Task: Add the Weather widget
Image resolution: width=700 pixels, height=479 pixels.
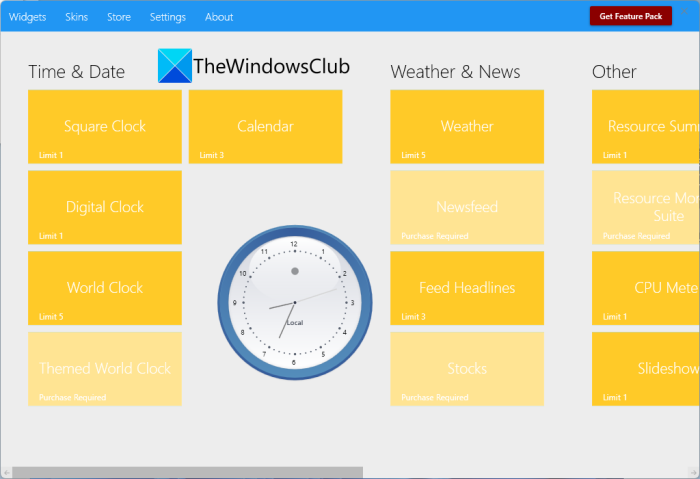Action: (467, 127)
